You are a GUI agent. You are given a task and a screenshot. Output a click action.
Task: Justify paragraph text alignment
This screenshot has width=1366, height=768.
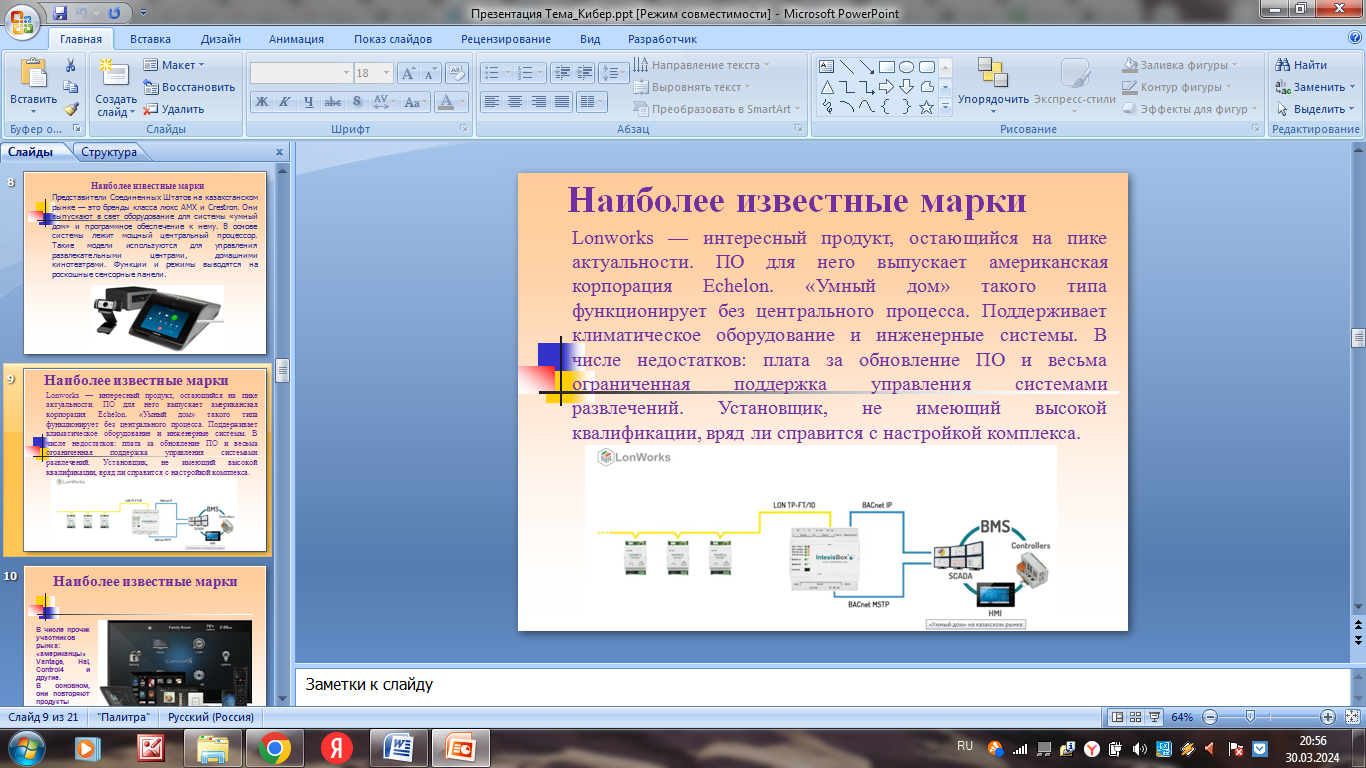[562, 101]
